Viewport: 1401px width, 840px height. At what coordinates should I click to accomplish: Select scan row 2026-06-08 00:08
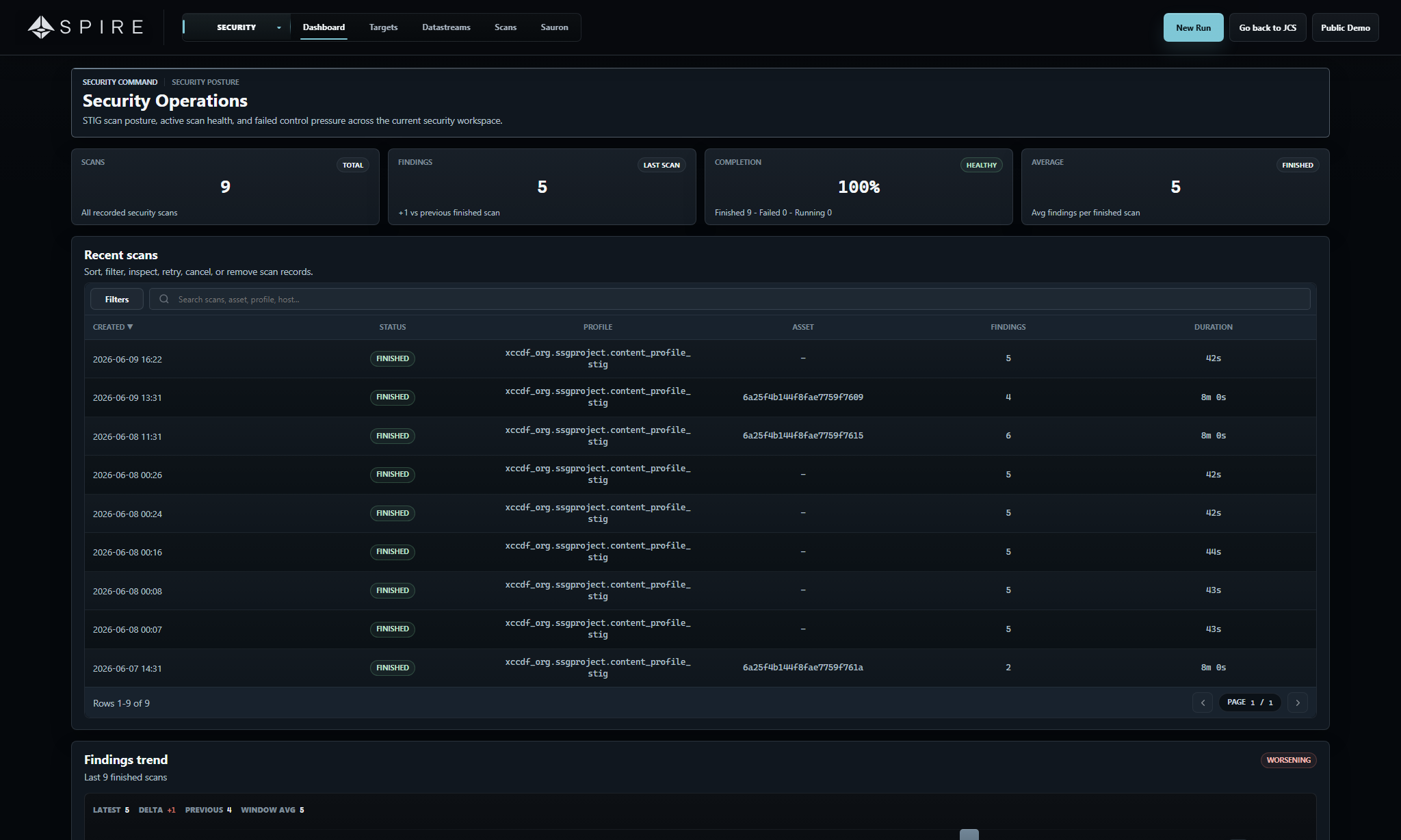pyautogui.click(x=700, y=590)
